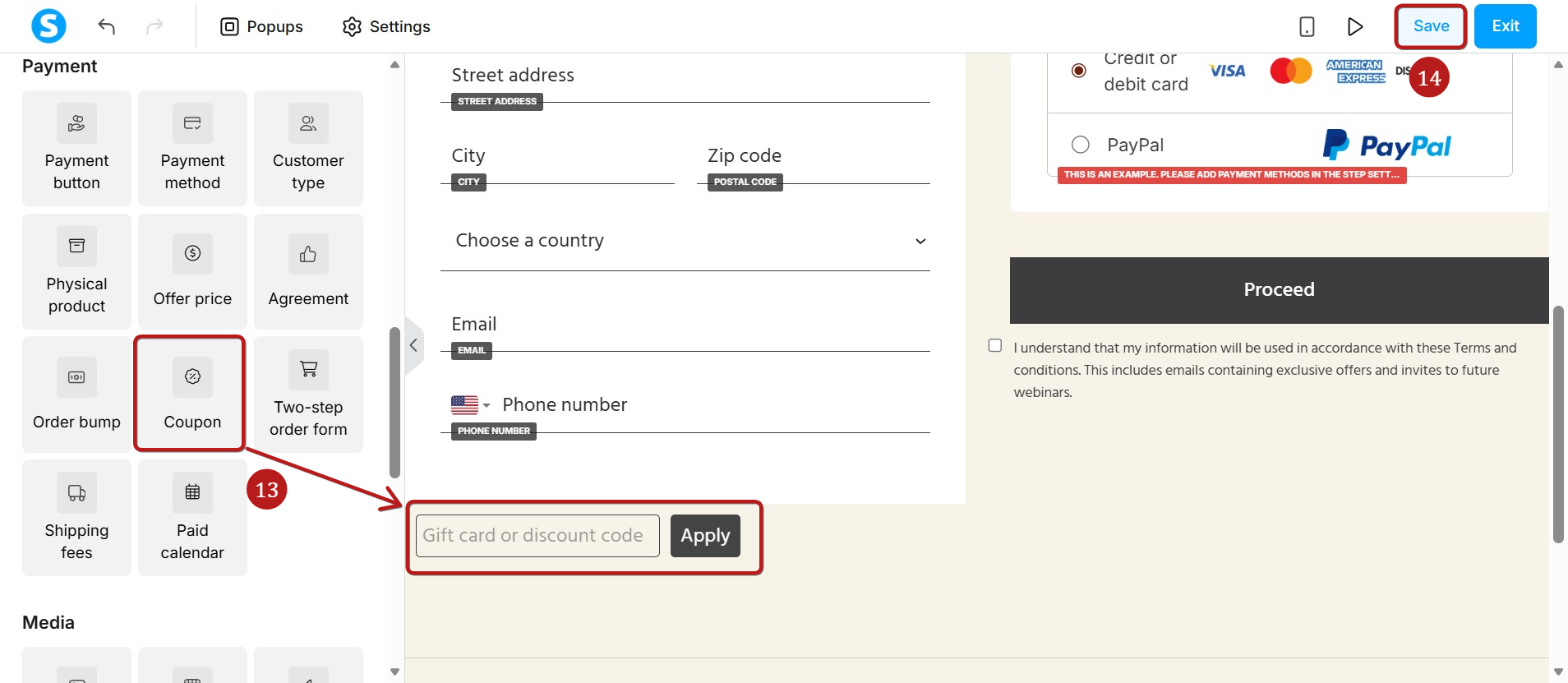
Task: Add the Two-step order form element
Action: 308,395
